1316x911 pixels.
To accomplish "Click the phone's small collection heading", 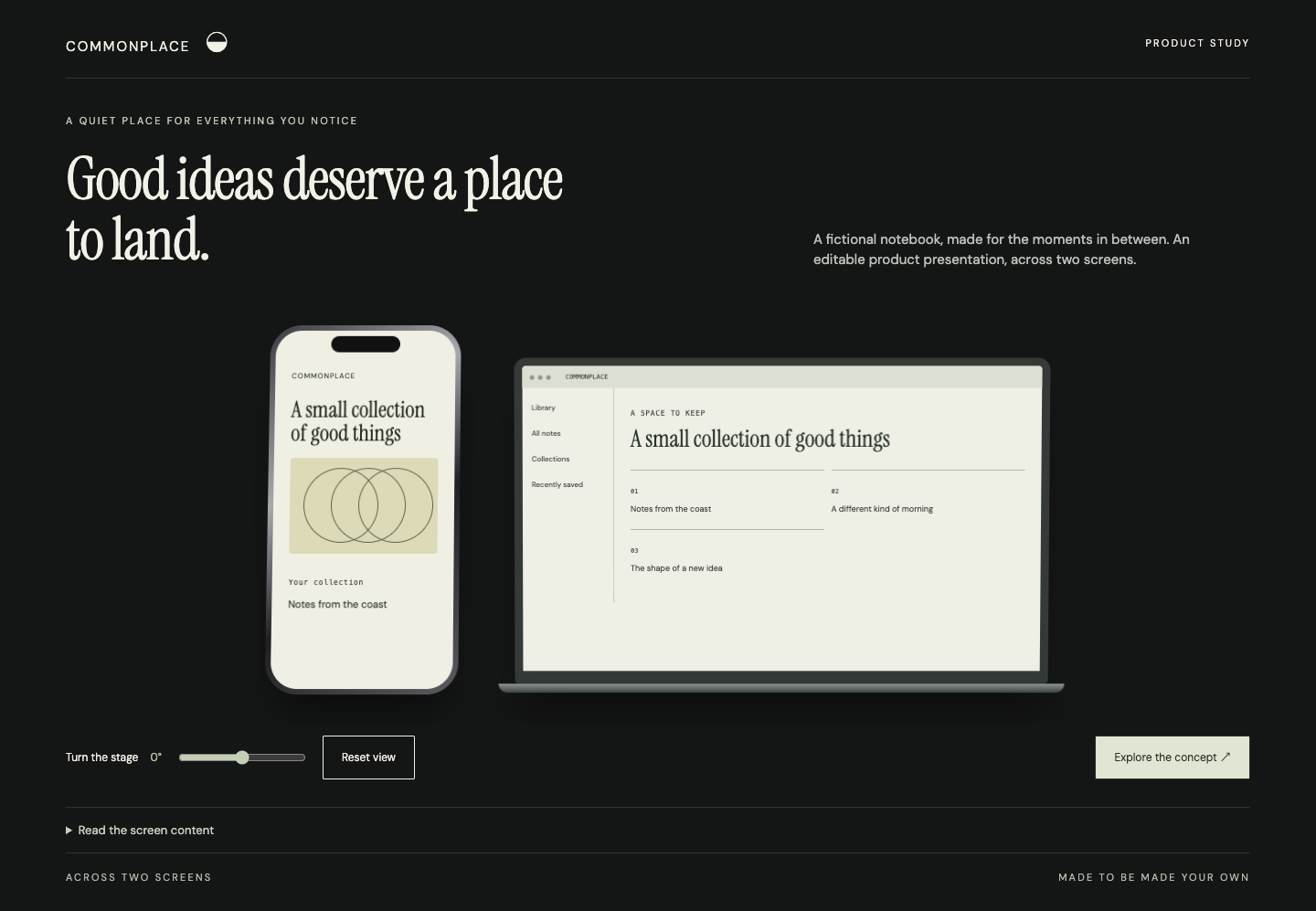I will 358,421.
